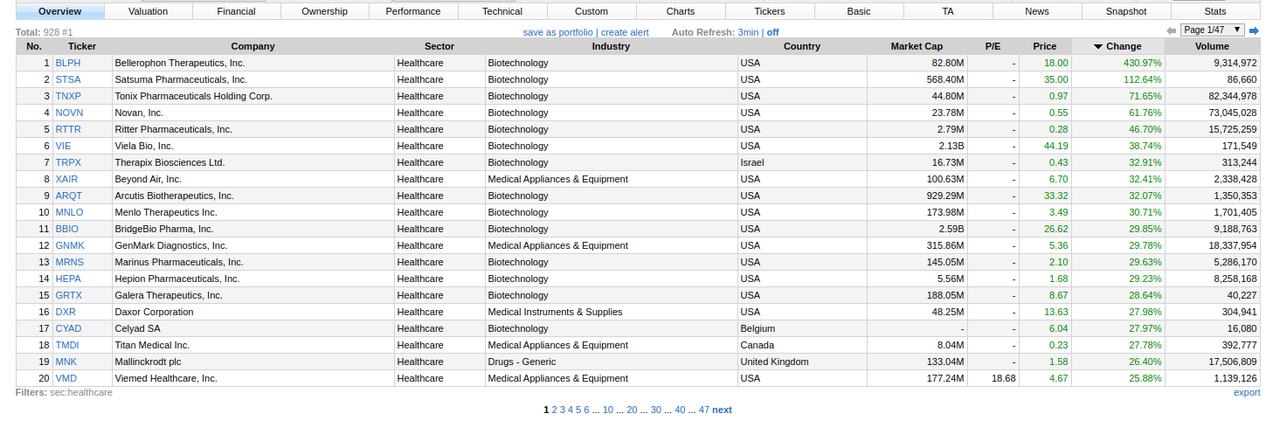Open the MRNS ticker link
This screenshot has height=447, width=1280.
click(70, 262)
